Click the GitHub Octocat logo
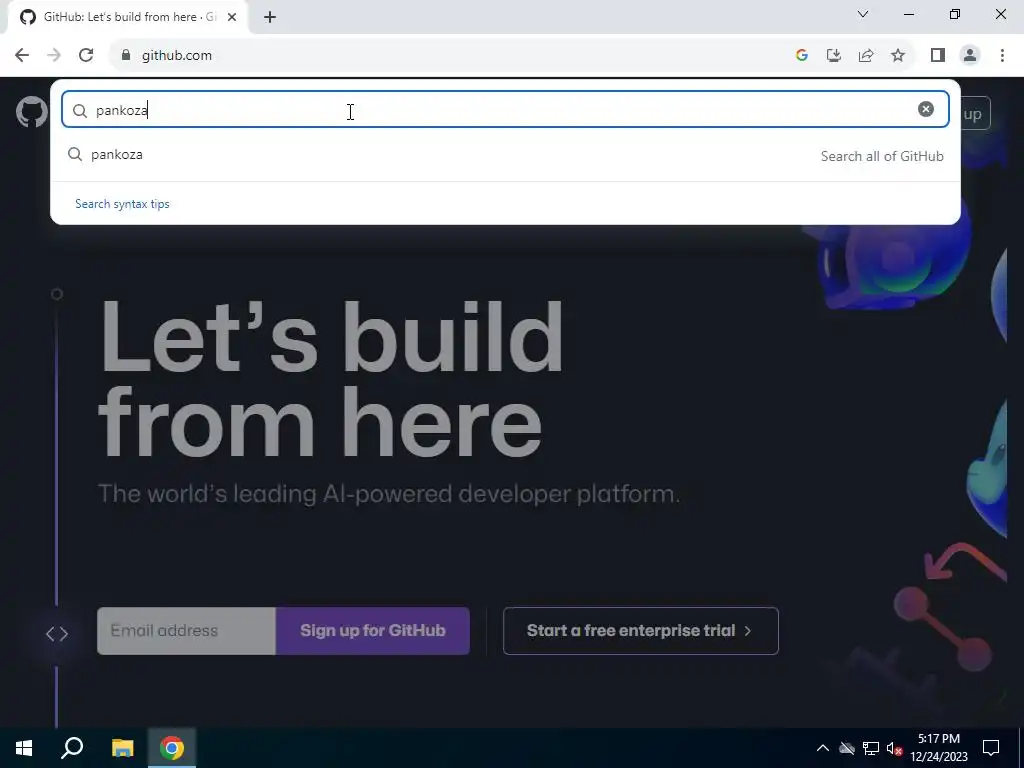Image resolution: width=1024 pixels, height=768 pixels. pyautogui.click(x=31, y=112)
